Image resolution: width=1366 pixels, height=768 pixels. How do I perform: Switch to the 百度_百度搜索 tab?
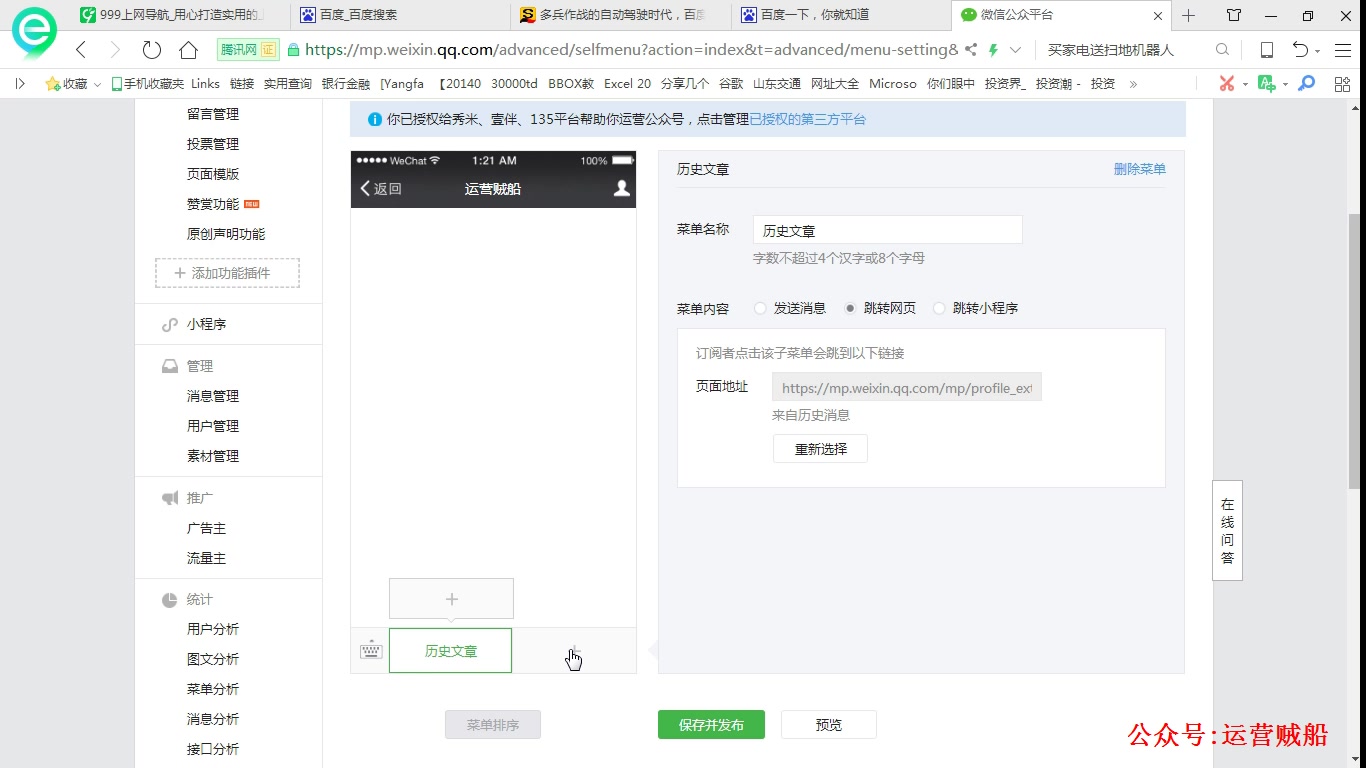tap(400, 15)
